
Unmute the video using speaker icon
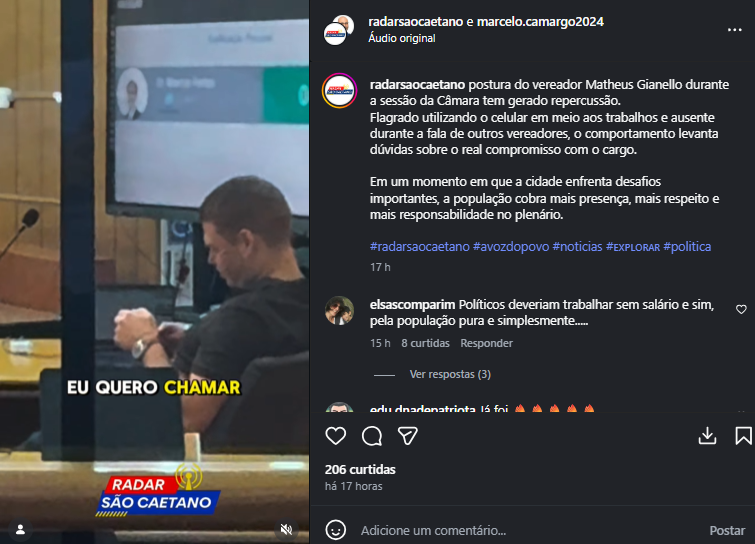tap(286, 530)
